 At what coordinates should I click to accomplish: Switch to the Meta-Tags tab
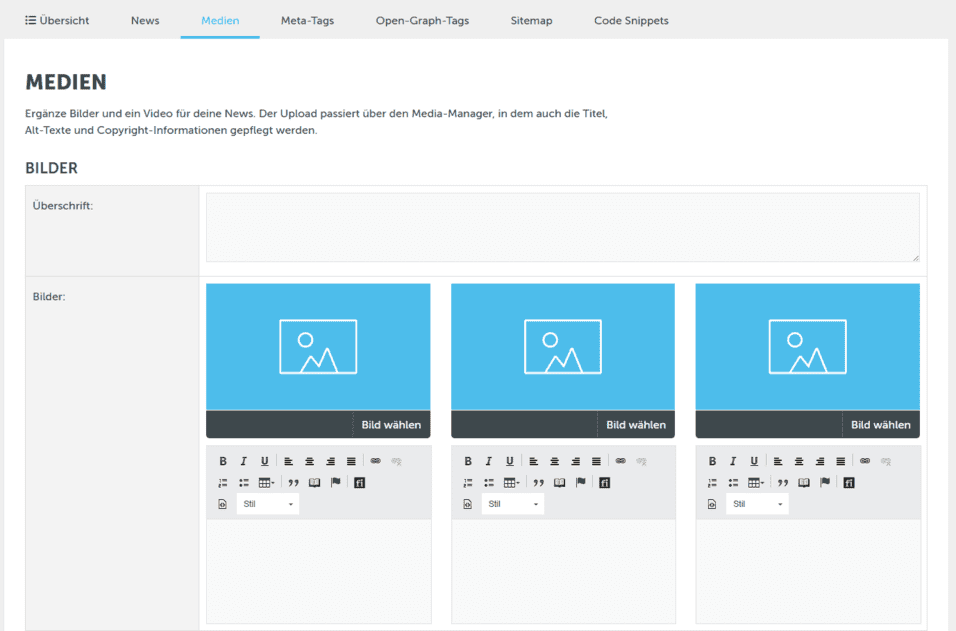point(307,20)
